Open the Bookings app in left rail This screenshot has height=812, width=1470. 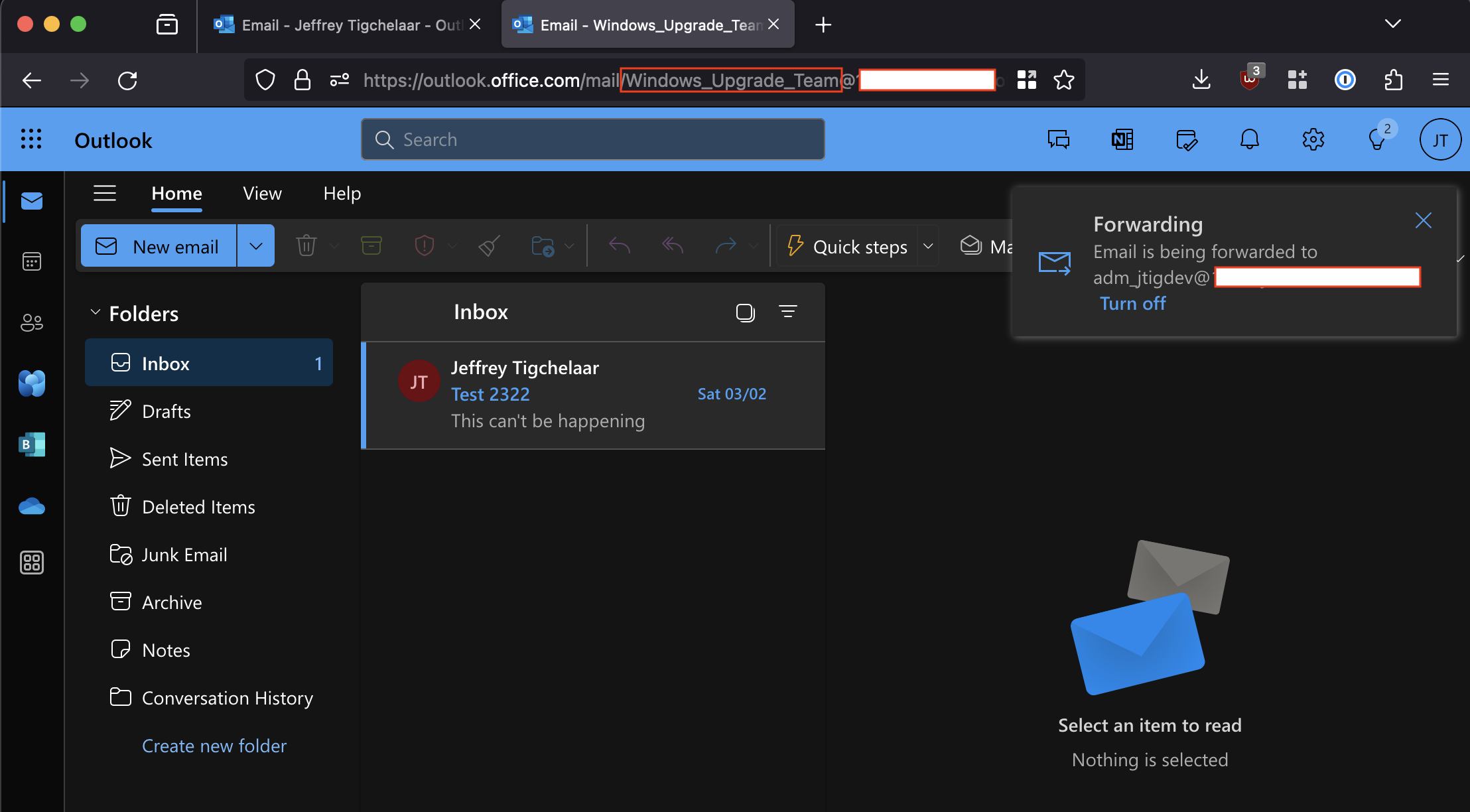click(32, 444)
